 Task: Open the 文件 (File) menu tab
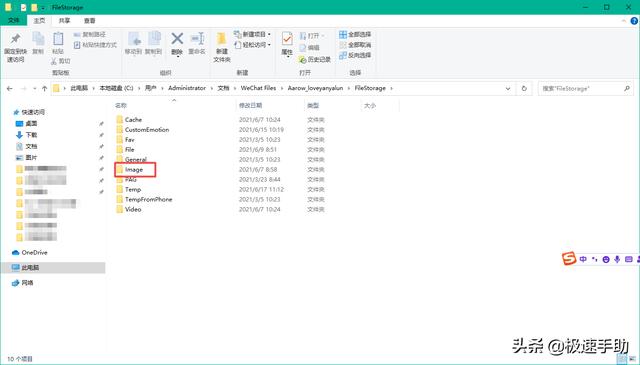point(13,20)
